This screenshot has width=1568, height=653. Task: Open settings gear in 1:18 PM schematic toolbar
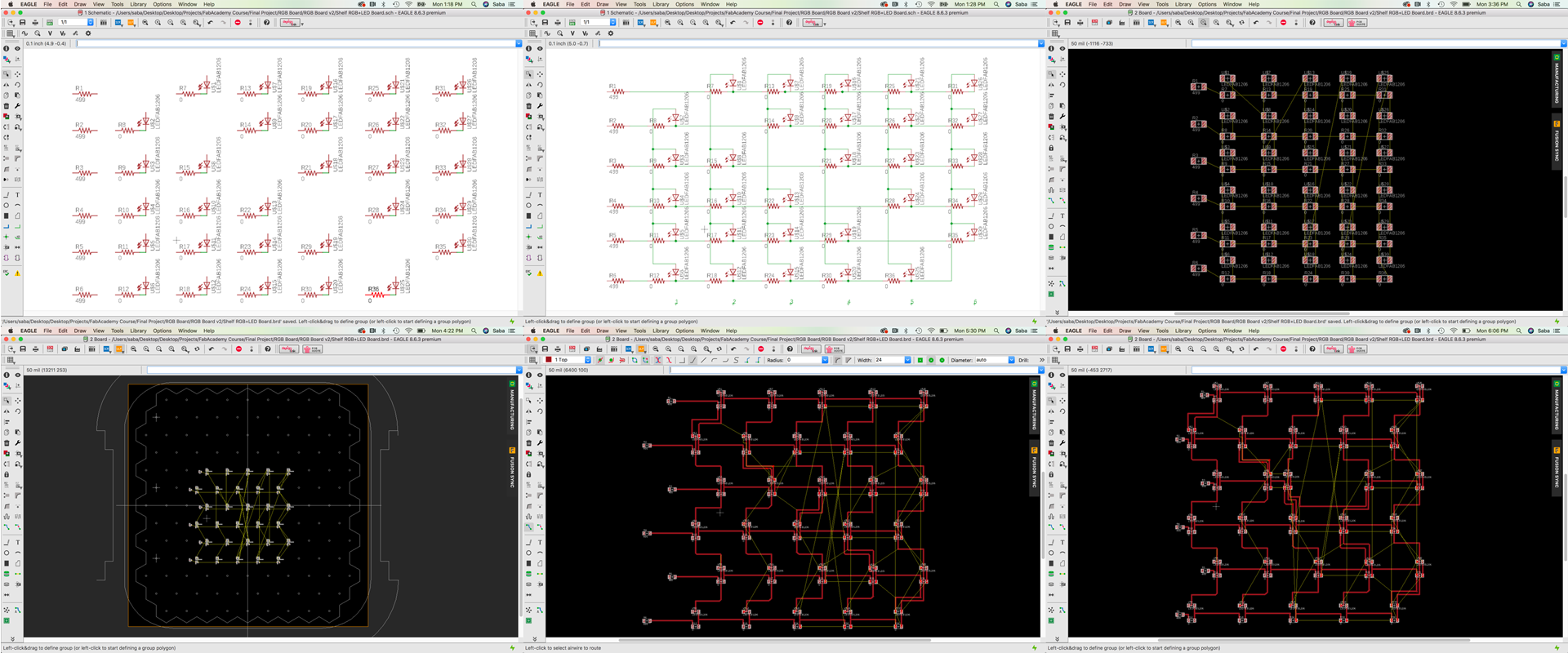88,33
